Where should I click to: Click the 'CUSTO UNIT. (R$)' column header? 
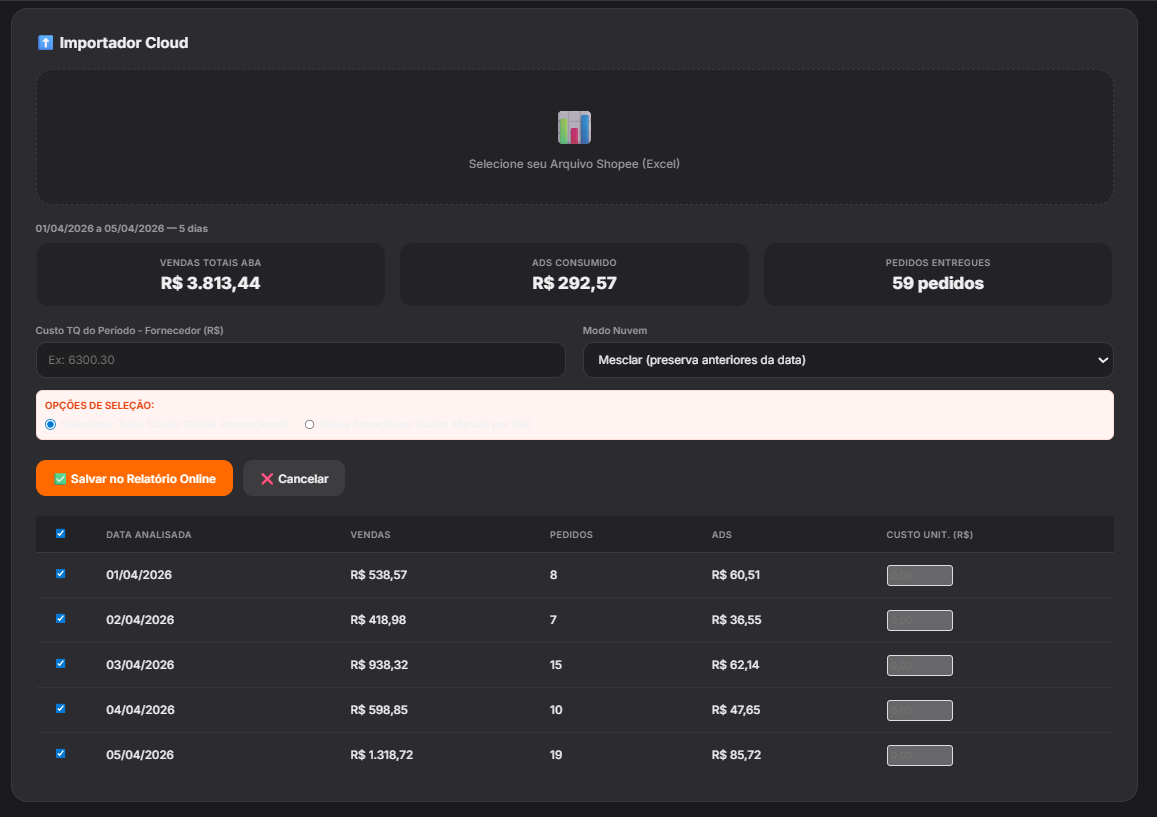point(930,534)
